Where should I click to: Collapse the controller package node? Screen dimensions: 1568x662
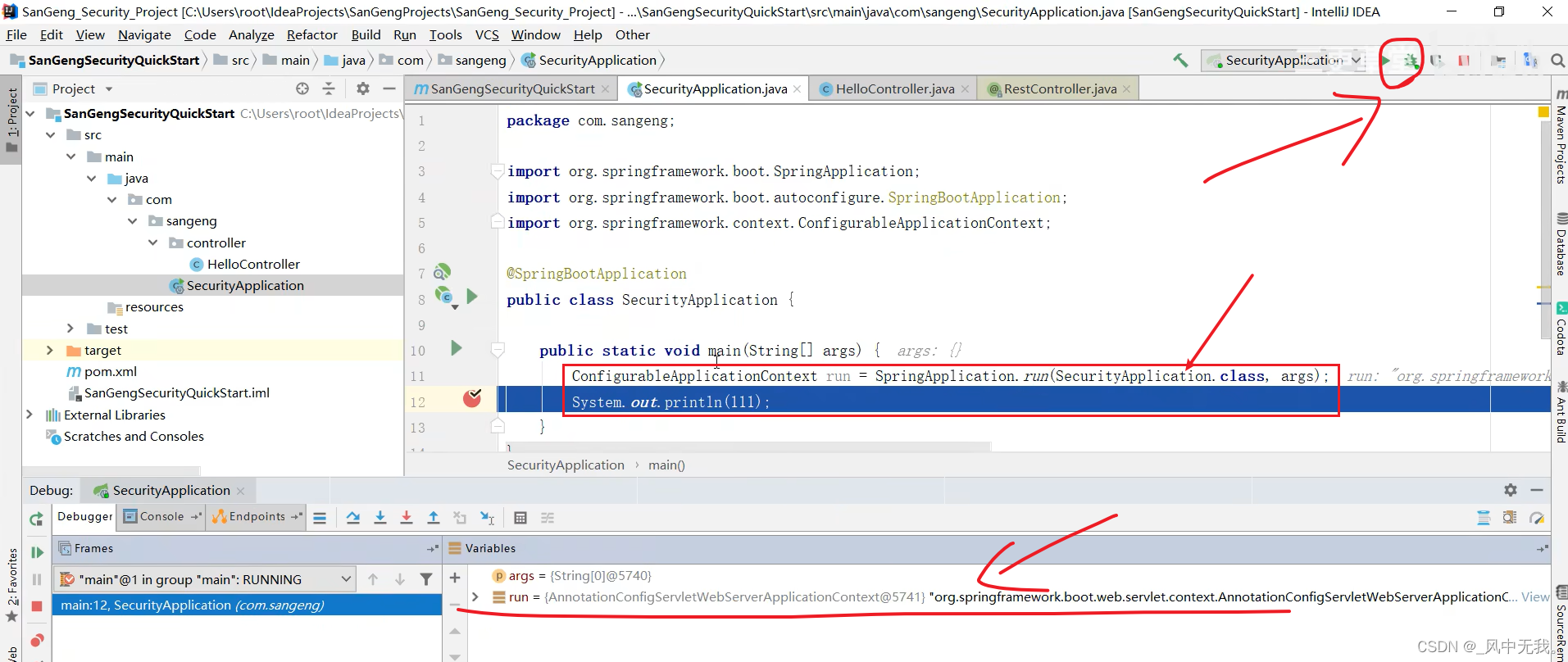pyautogui.click(x=152, y=243)
